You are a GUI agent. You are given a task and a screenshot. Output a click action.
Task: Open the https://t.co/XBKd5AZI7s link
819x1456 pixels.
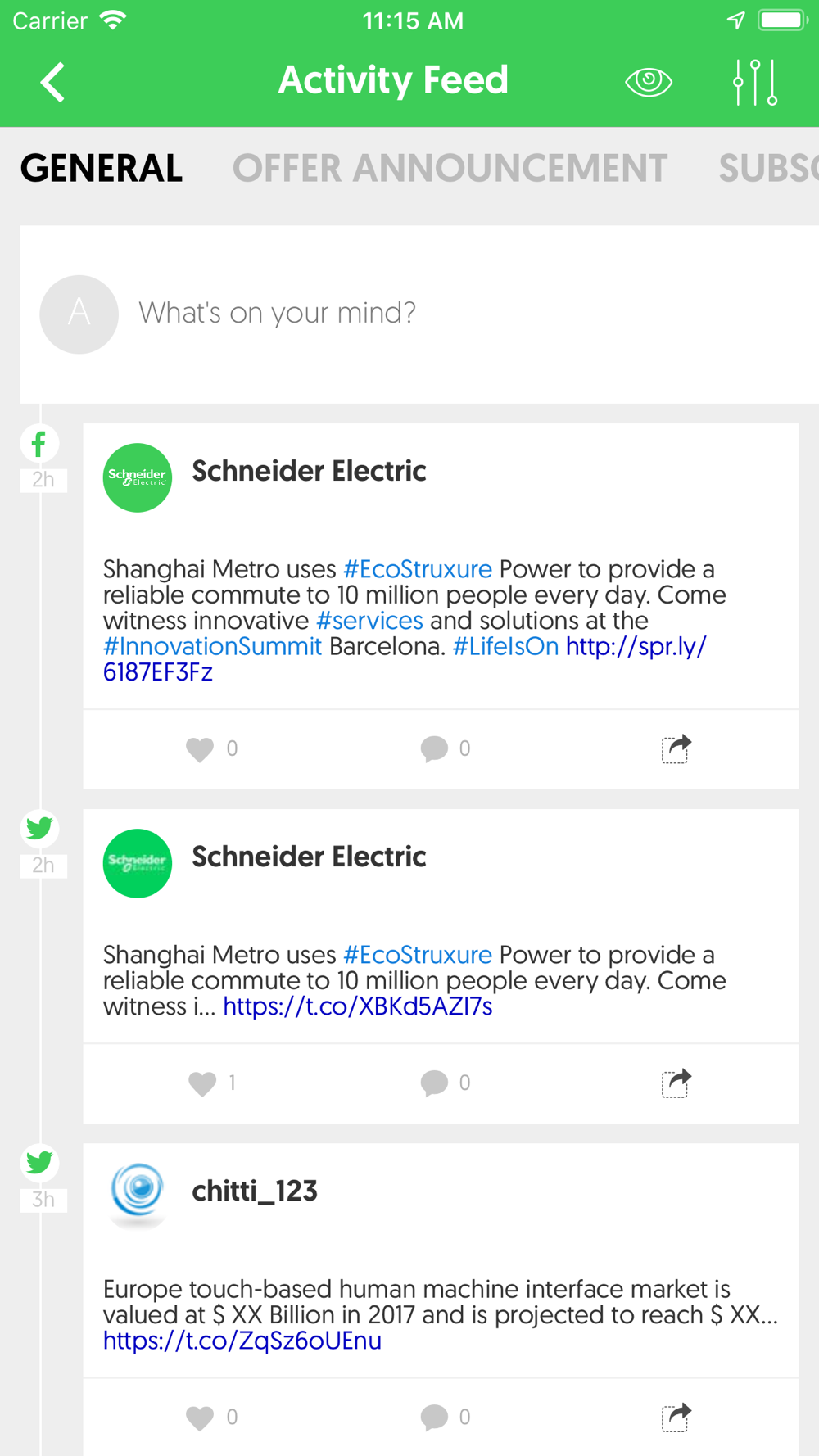pyautogui.click(x=358, y=1006)
